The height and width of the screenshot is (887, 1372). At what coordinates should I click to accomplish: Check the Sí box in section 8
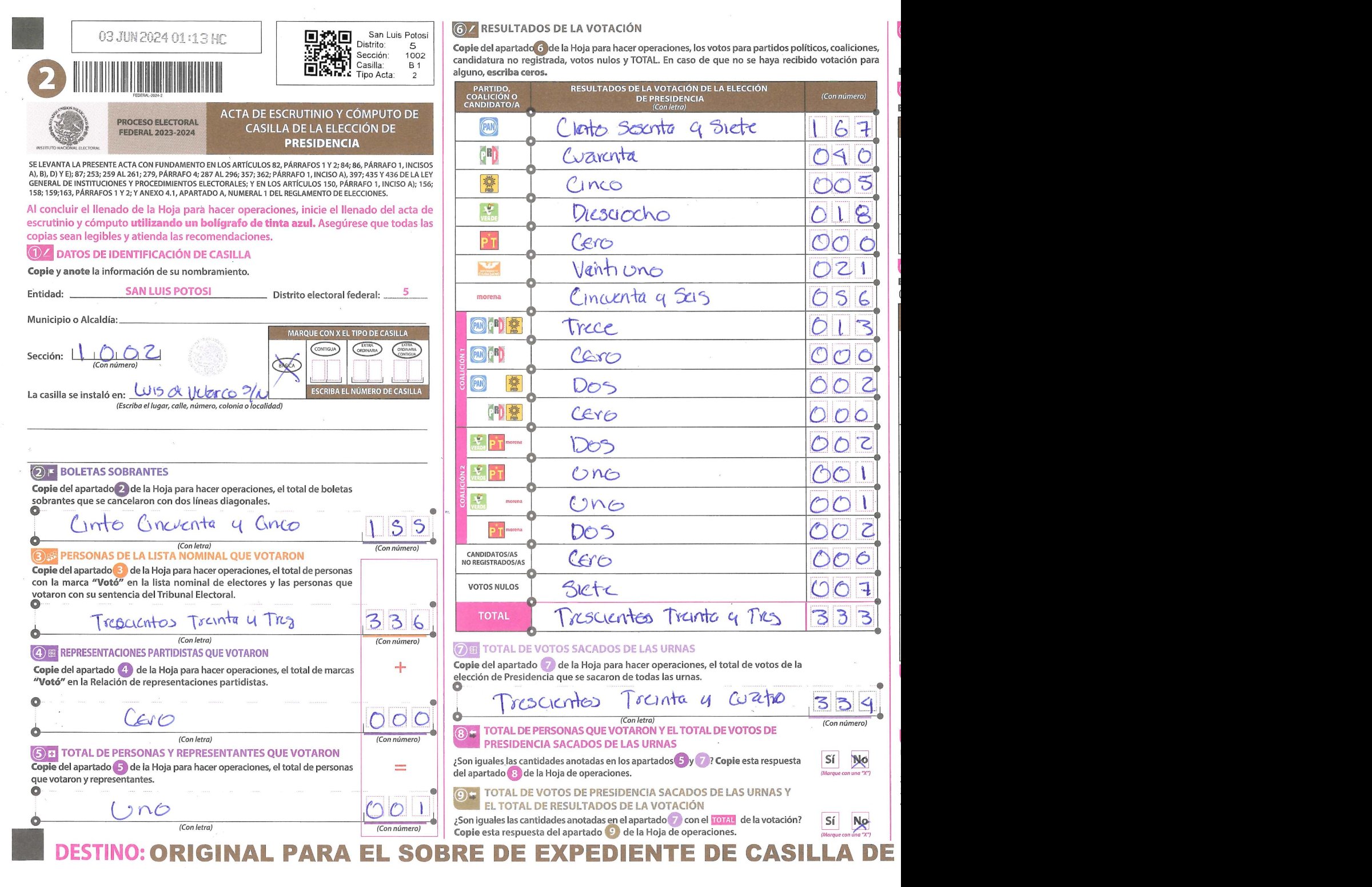(x=830, y=760)
